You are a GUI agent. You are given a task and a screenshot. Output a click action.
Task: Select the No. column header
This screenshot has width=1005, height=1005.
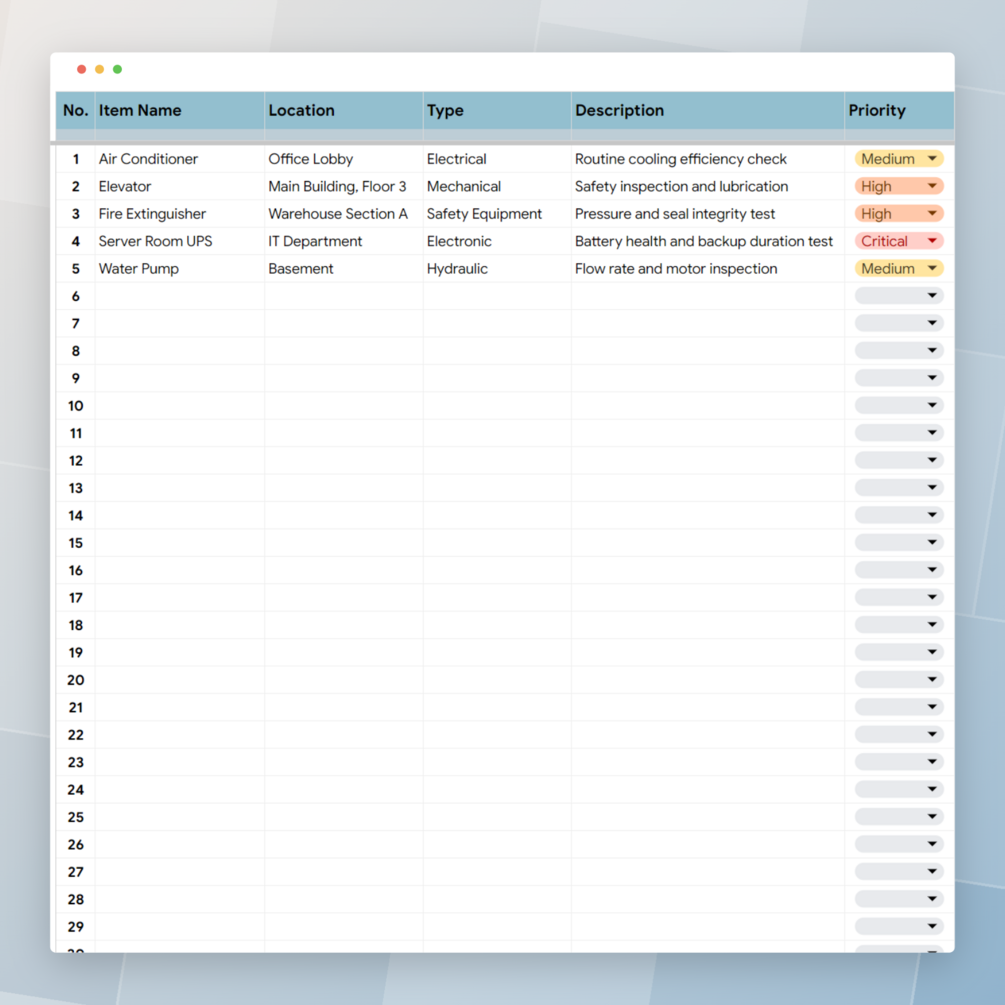point(76,110)
